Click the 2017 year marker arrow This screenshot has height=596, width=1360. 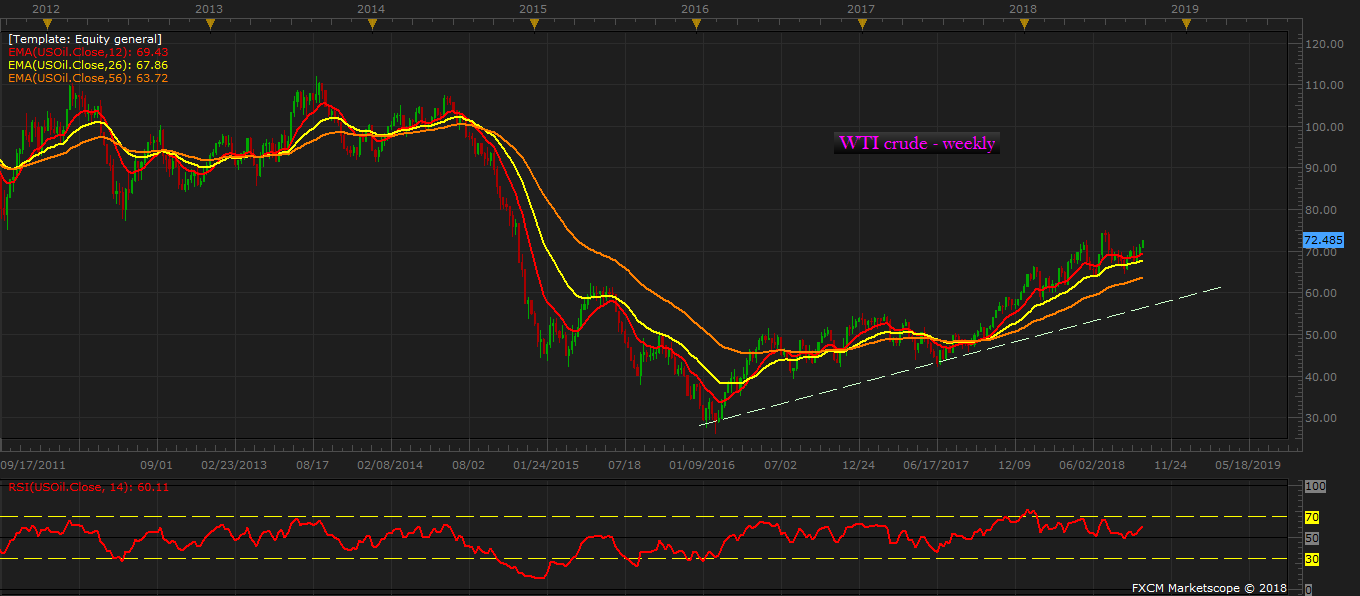coord(861,24)
